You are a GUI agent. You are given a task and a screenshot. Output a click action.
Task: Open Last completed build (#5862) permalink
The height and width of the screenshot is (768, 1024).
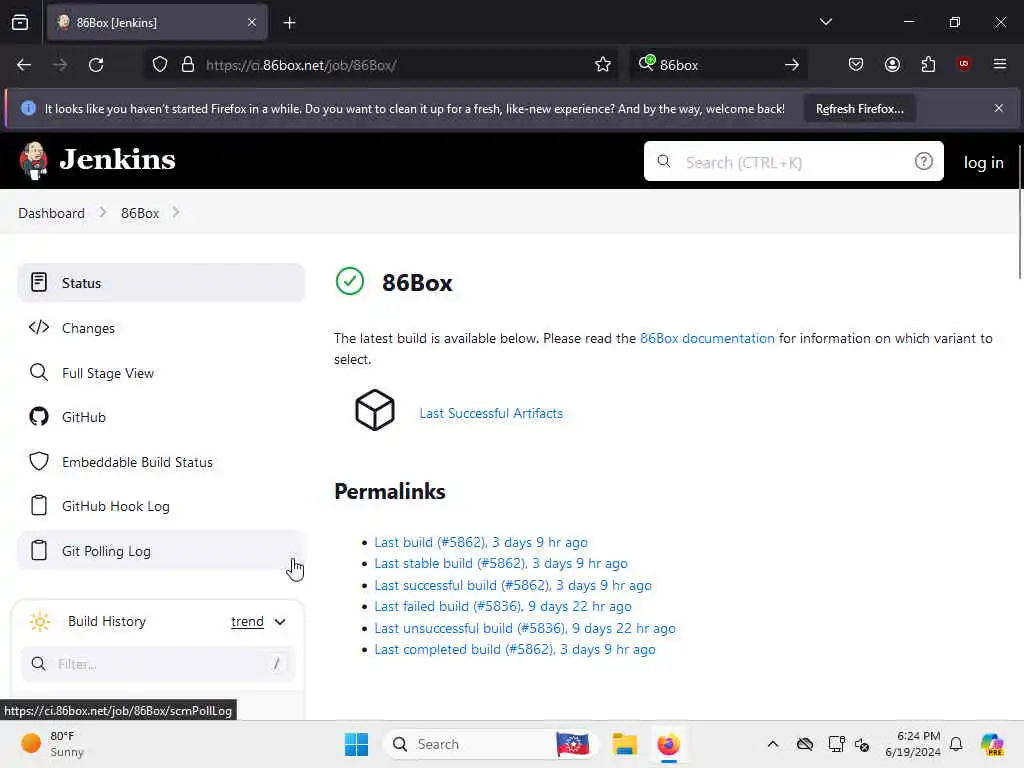[x=515, y=649]
